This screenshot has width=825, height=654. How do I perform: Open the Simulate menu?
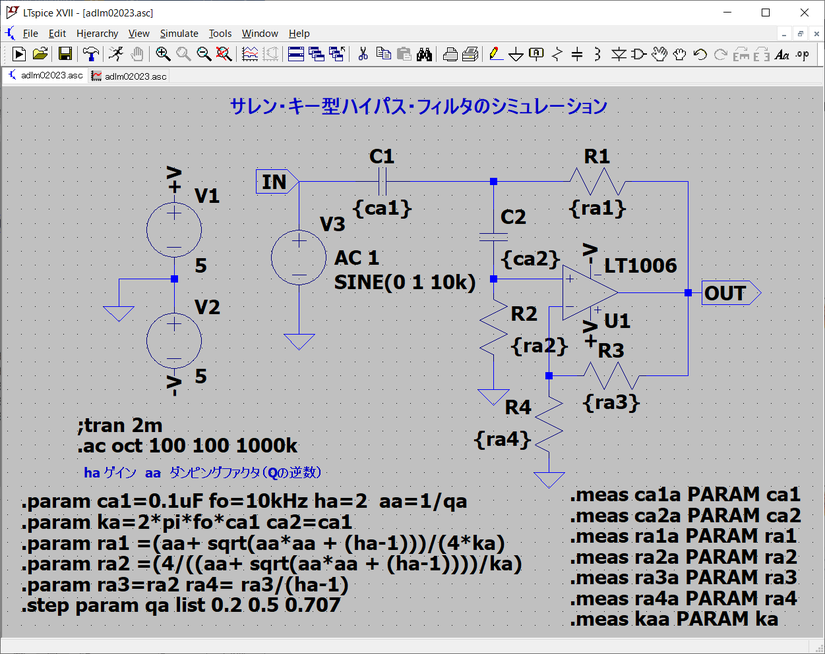[179, 33]
